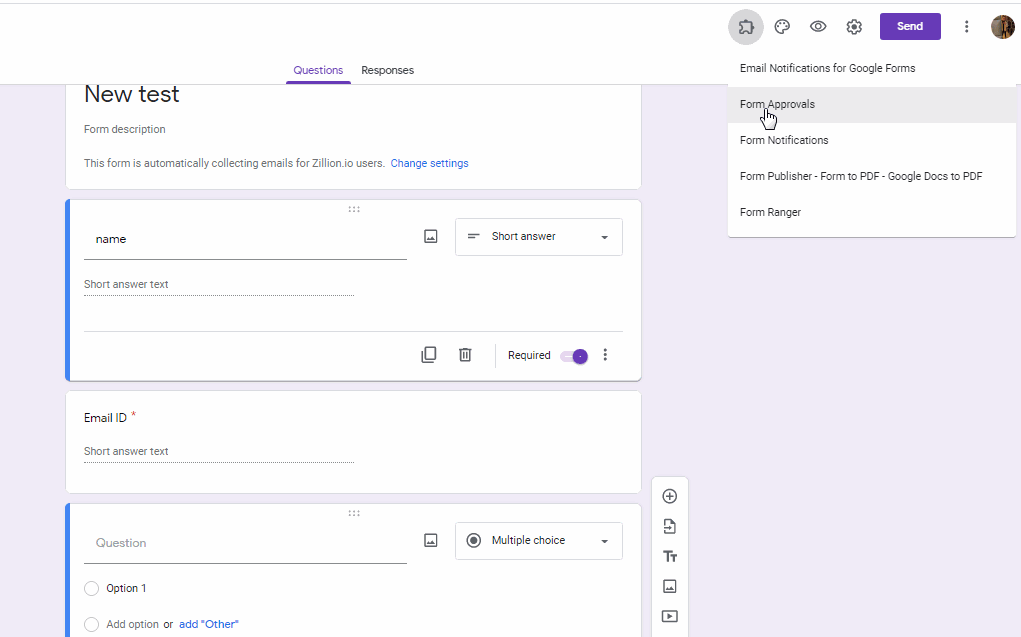Screen dimensions: 1021x637
Task: Open form settings gear icon
Action: [x=854, y=27]
